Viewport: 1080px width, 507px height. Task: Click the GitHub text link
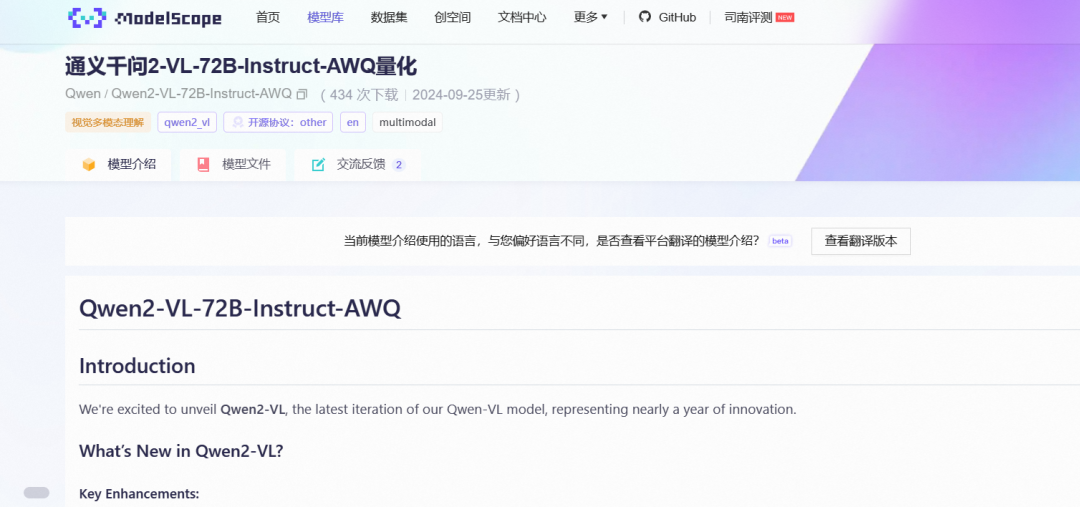tap(677, 17)
